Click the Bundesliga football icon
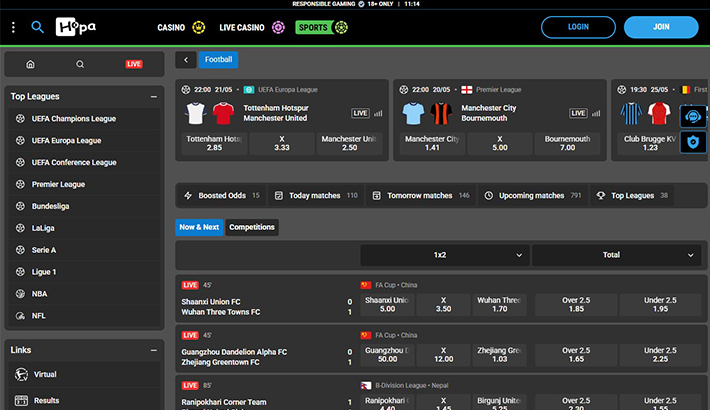The height and width of the screenshot is (410, 710). (20, 206)
